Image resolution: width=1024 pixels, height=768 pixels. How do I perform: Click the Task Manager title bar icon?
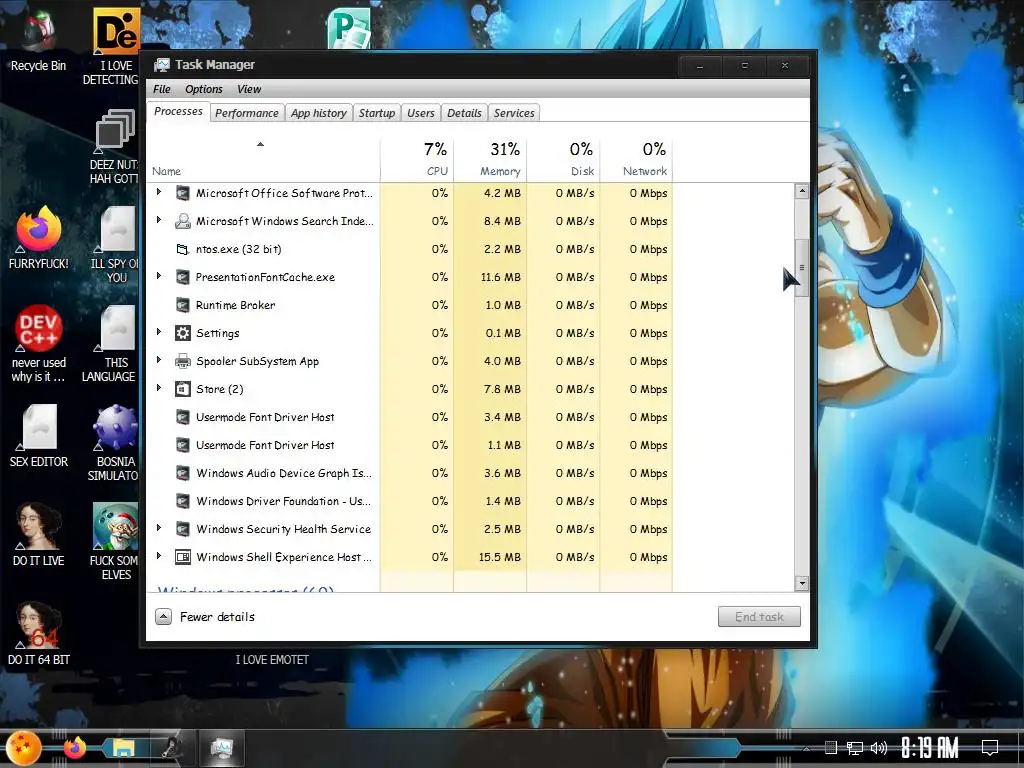click(x=161, y=65)
